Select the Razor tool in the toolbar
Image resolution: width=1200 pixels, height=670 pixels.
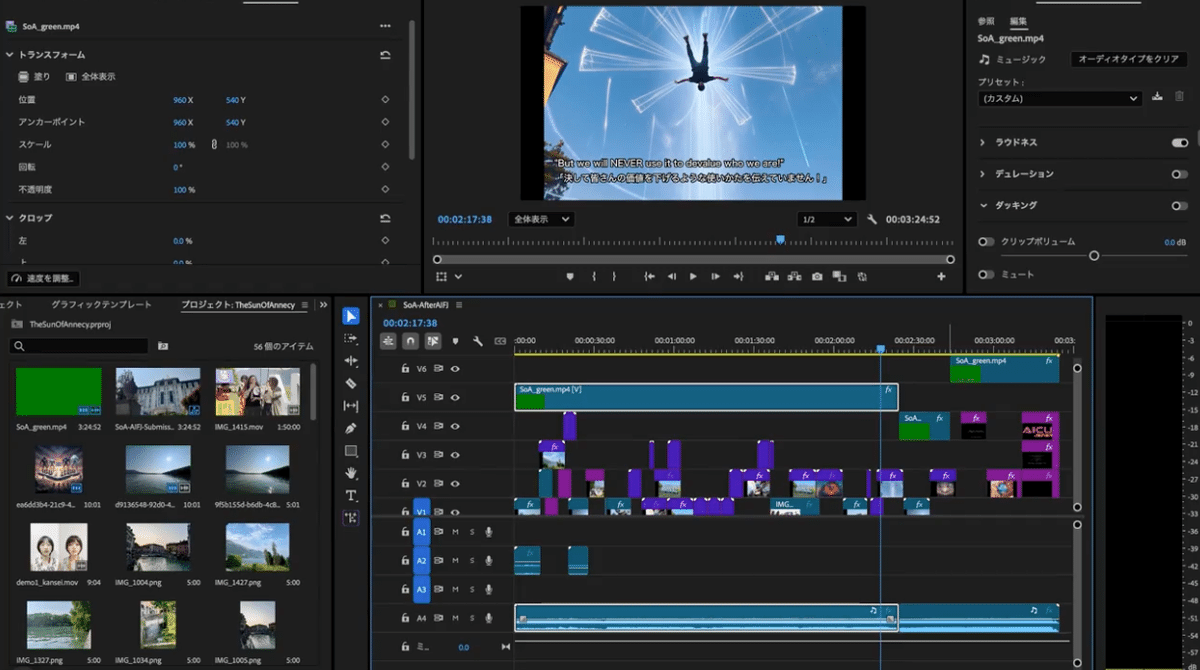[x=351, y=383]
